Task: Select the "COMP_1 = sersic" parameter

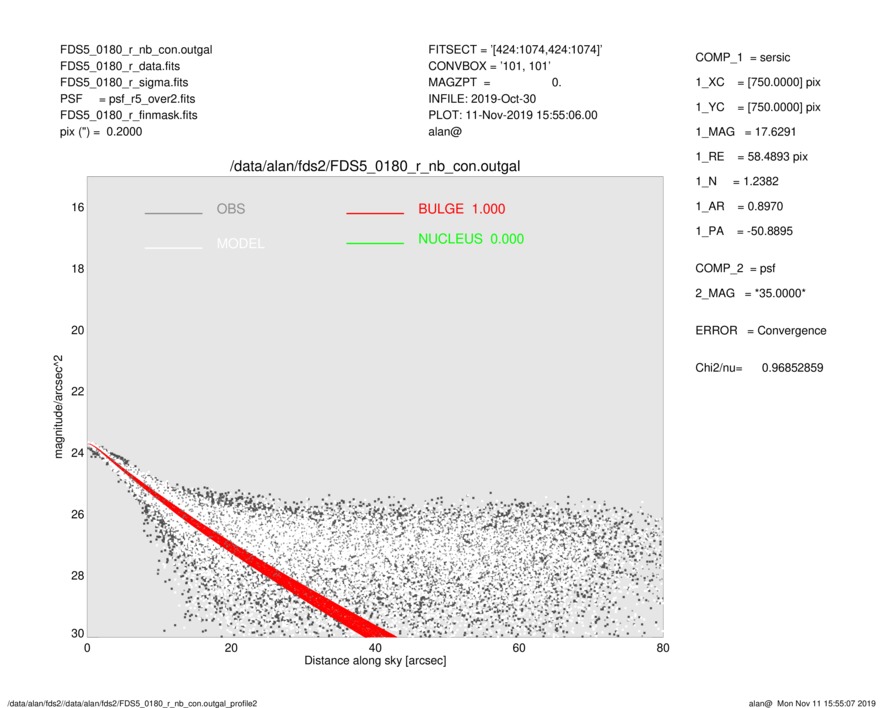Action: 743,58
